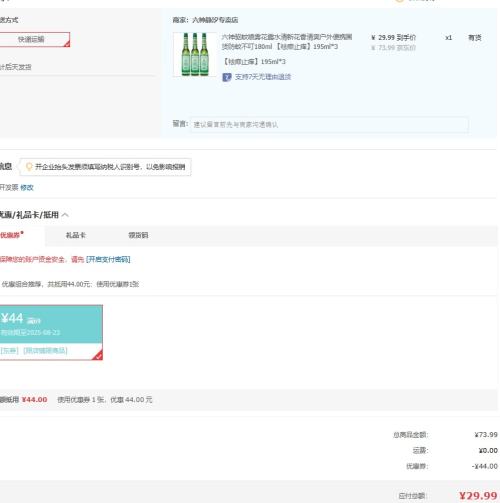Image resolution: width=500 pixels, height=503 pixels.
Task: Click the 修改 link for invoice info
Action: [x=27, y=188]
